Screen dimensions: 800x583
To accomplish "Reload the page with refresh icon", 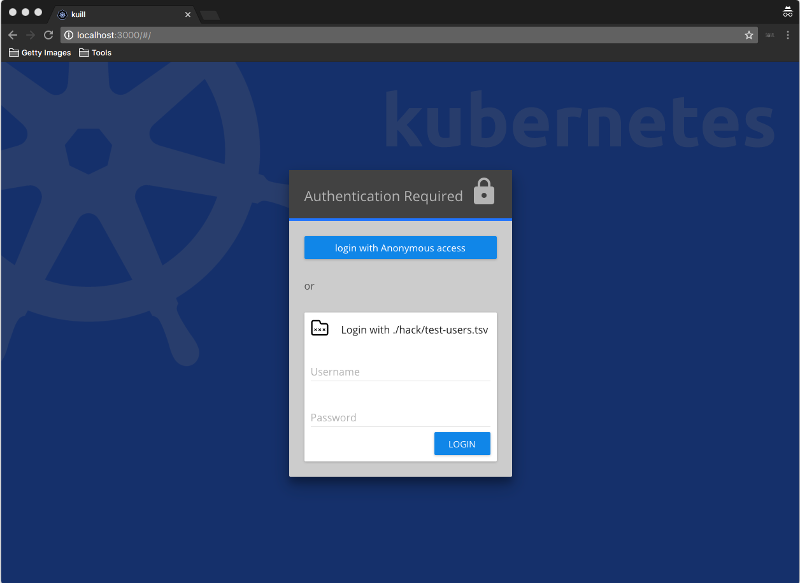I will [48, 35].
